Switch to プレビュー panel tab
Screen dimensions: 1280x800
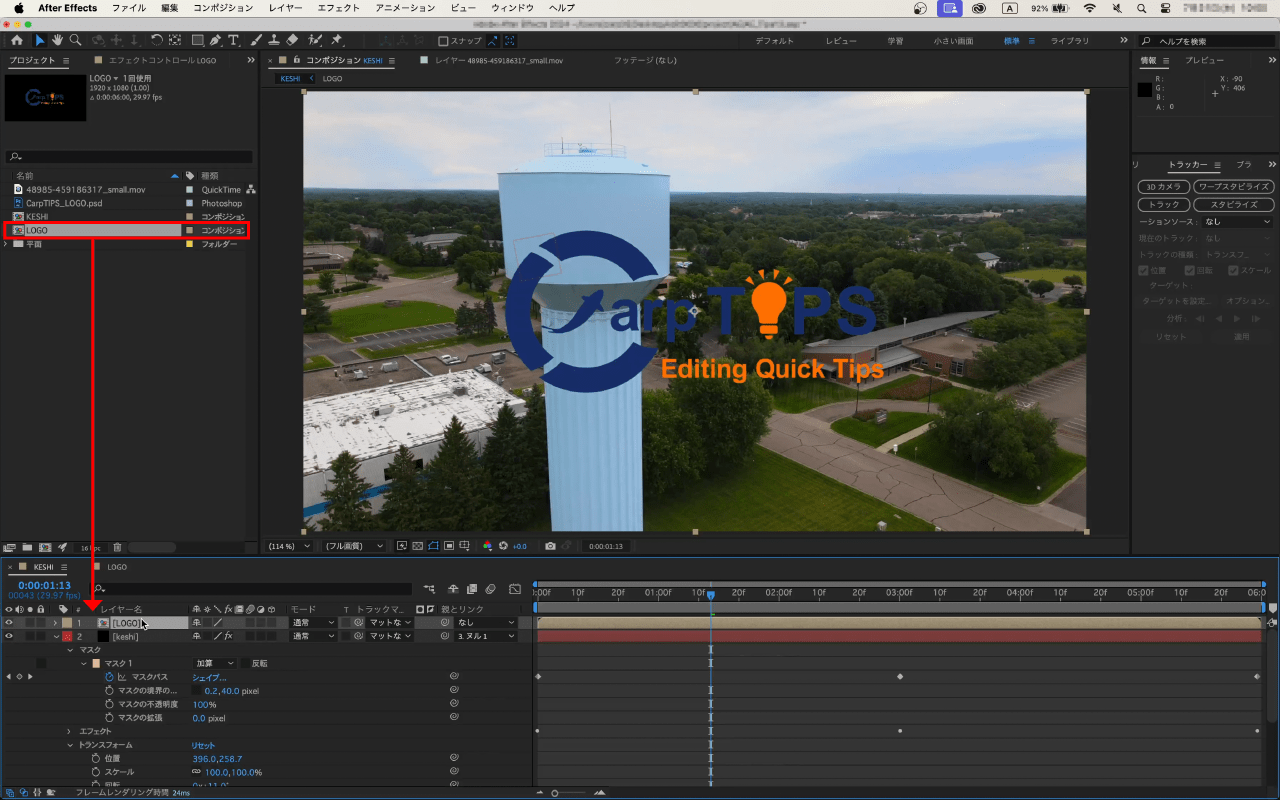point(1204,61)
